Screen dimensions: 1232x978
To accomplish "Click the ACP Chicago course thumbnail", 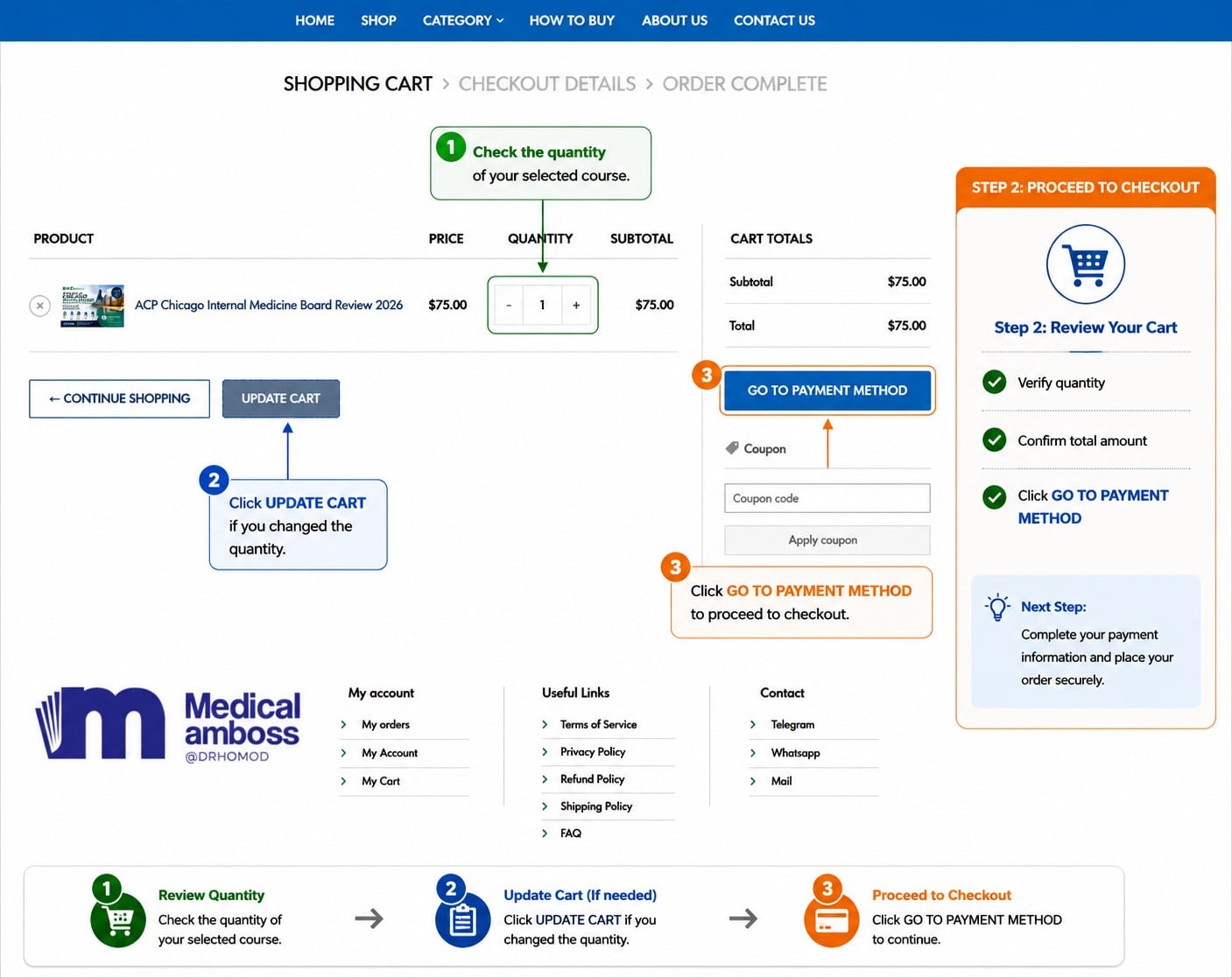I will [x=92, y=306].
